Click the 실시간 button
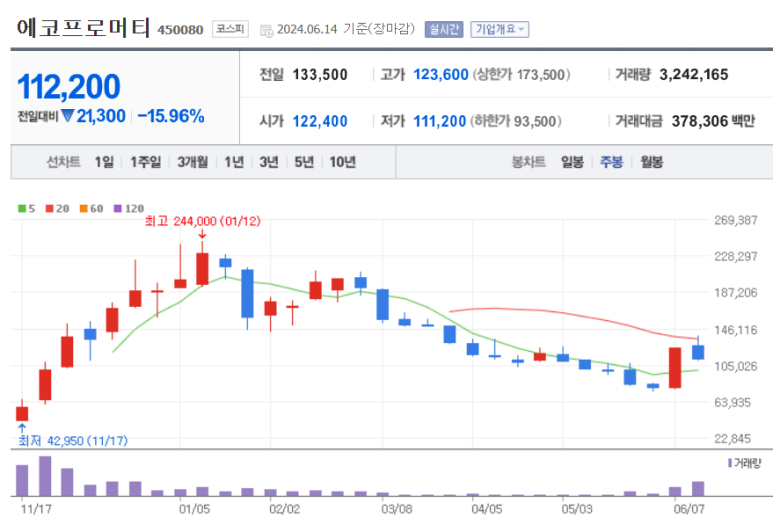 pyautogui.click(x=444, y=30)
